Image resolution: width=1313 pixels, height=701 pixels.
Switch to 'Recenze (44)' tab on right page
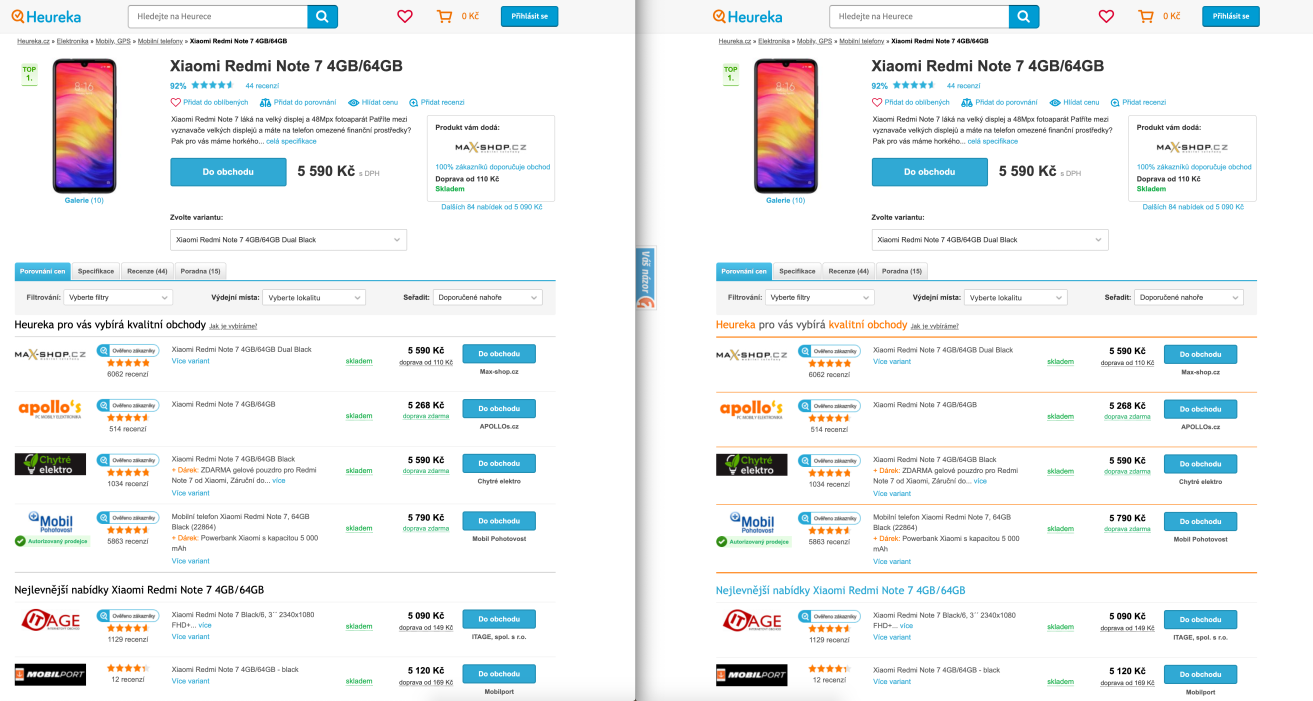848,271
